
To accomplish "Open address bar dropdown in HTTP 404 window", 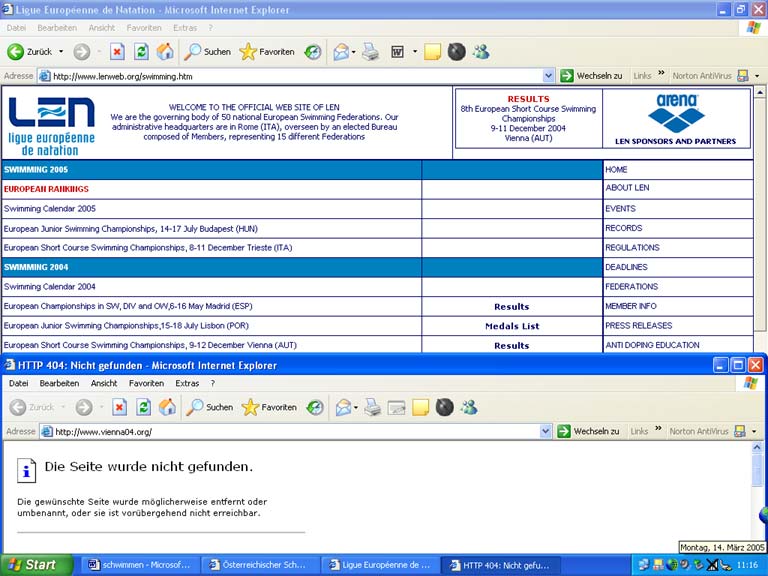I will (x=545, y=431).
